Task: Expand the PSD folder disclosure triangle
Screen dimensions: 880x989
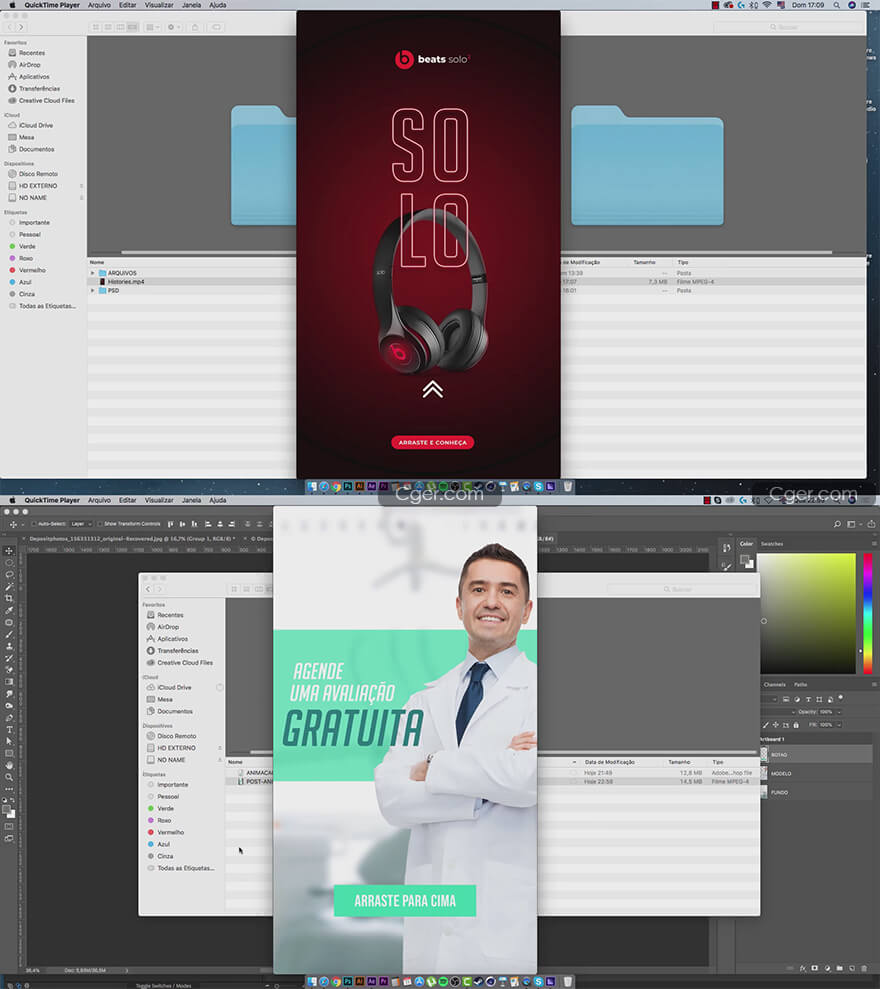Action: [x=93, y=291]
